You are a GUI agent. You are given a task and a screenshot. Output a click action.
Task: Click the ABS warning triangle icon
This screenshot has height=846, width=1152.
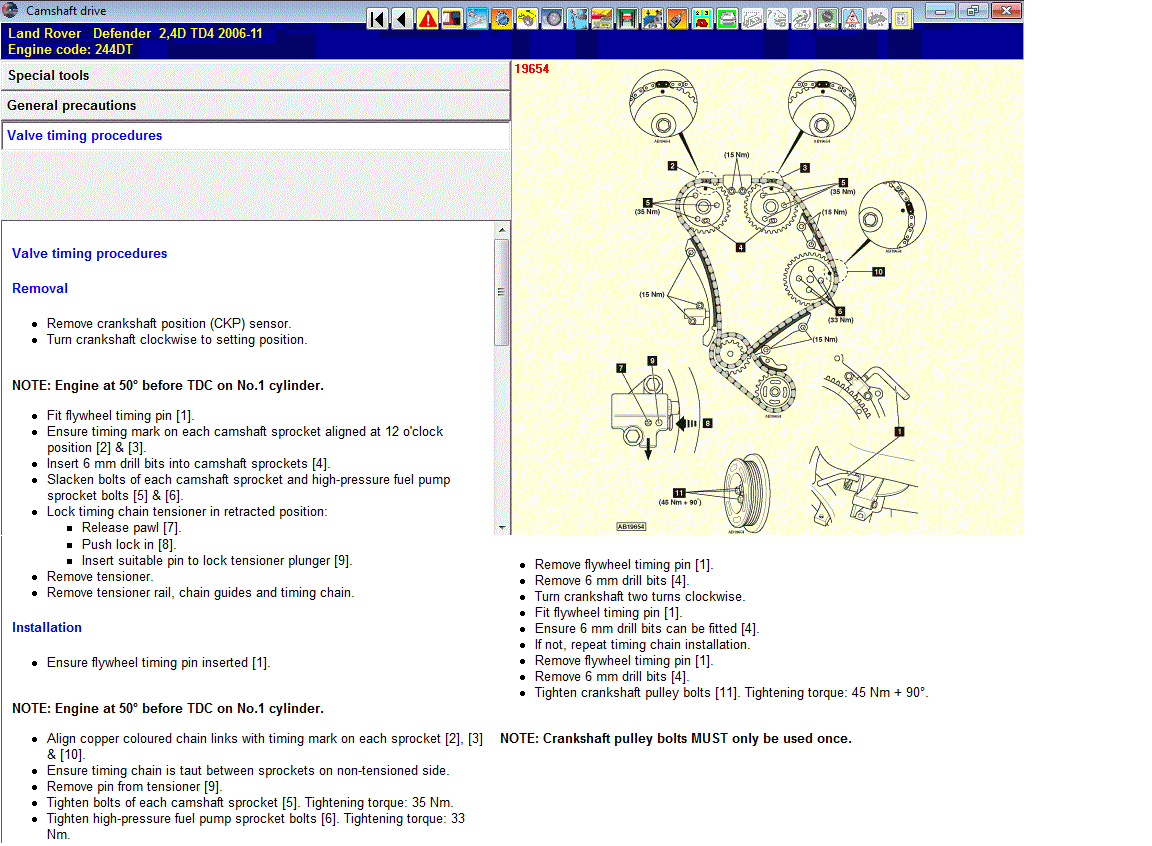[x=852, y=18]
